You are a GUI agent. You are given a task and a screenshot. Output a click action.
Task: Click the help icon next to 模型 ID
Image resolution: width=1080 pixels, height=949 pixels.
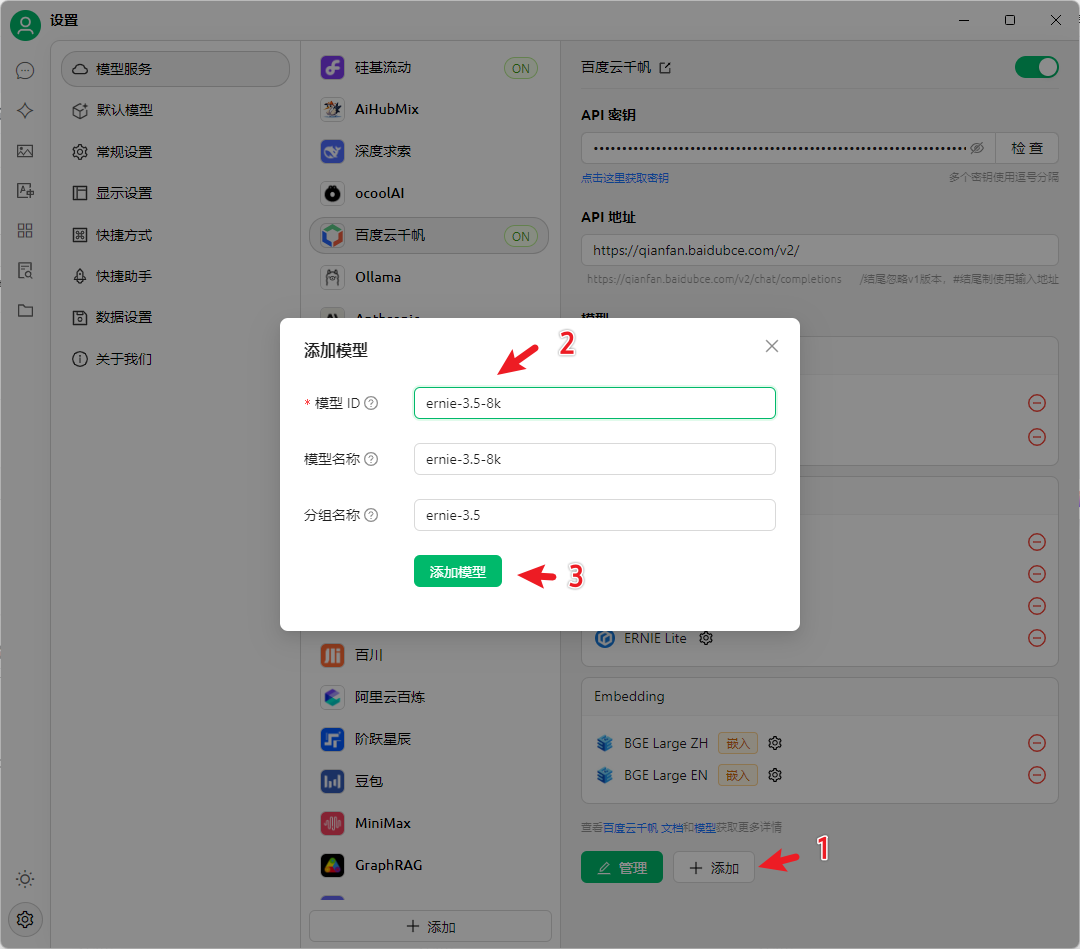pyautogui.click(x=371, y=403)
